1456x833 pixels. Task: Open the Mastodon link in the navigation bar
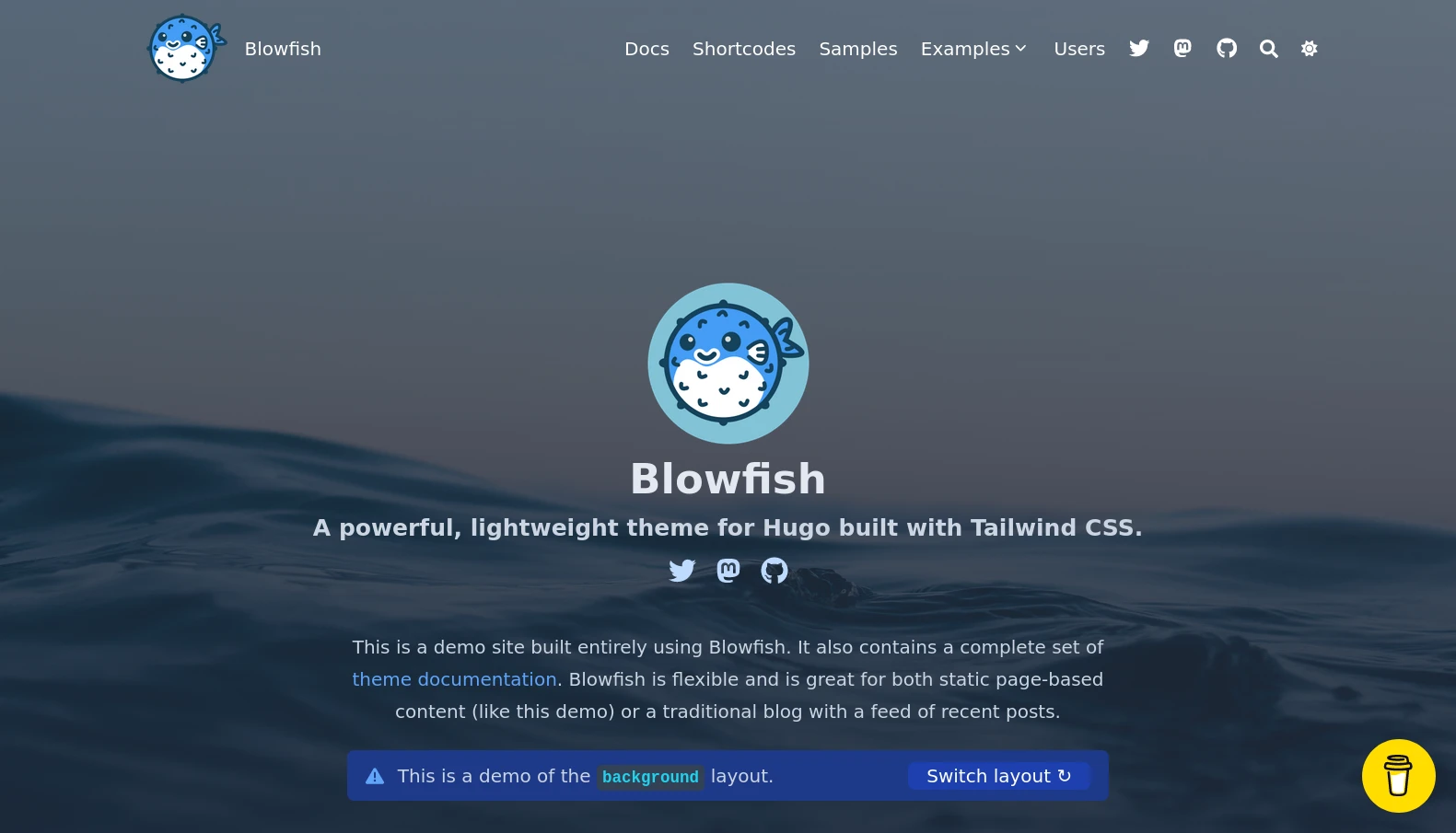[1182, 49]
